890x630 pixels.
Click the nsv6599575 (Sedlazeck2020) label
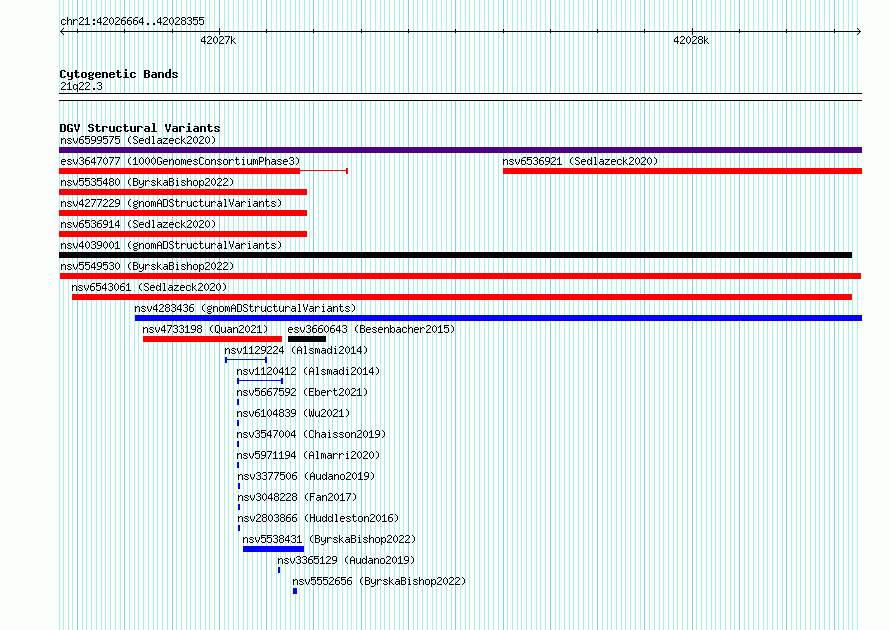pos(138,140)
